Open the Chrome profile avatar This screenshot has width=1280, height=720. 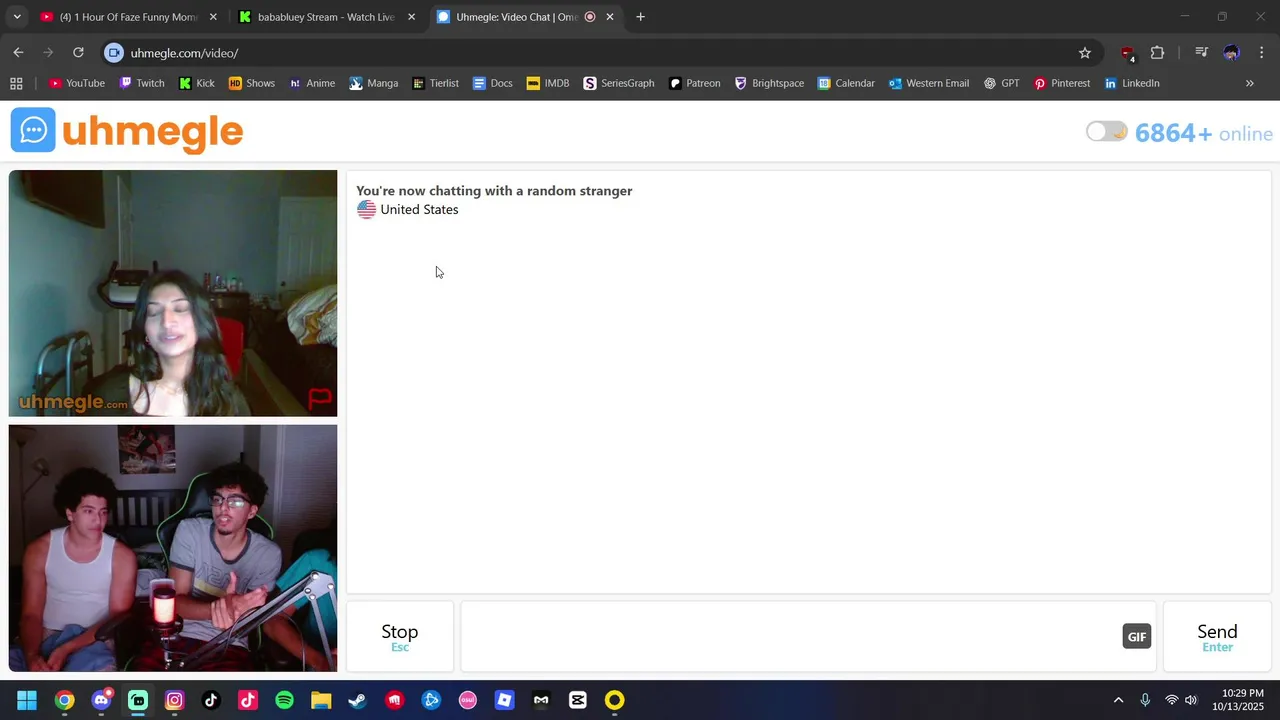point(1232,53)
